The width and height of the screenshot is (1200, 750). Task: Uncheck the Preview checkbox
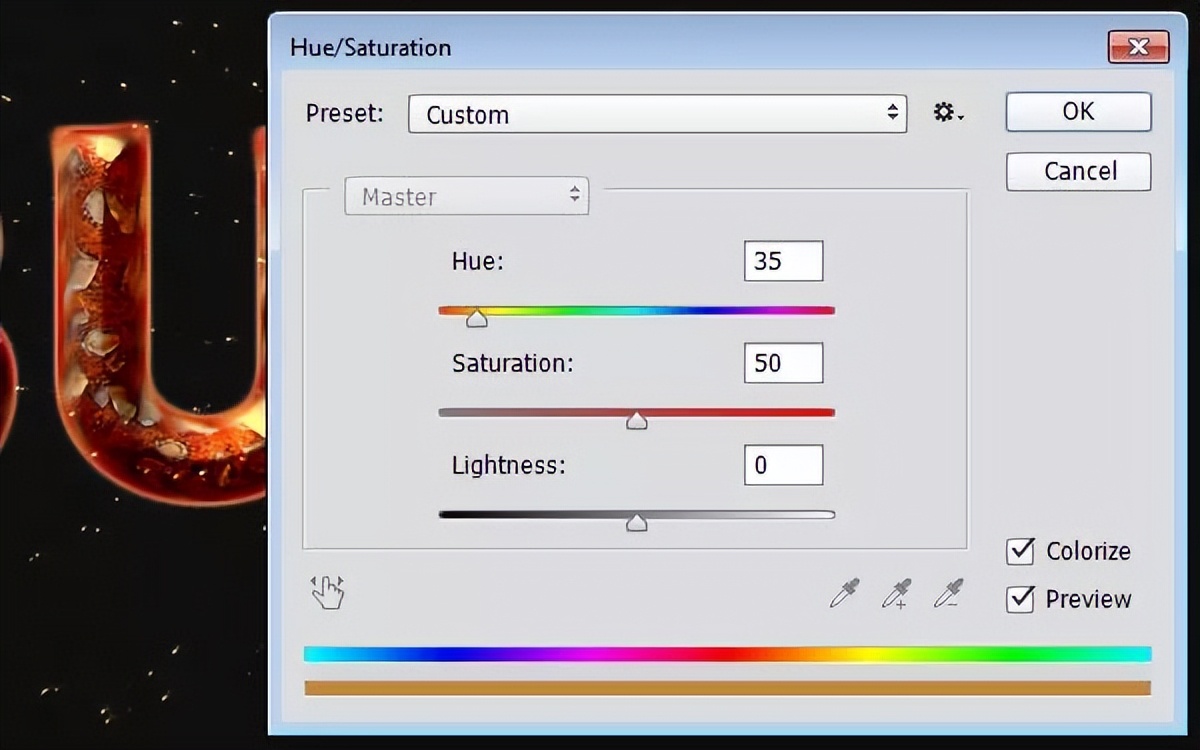coord(1020,599)
